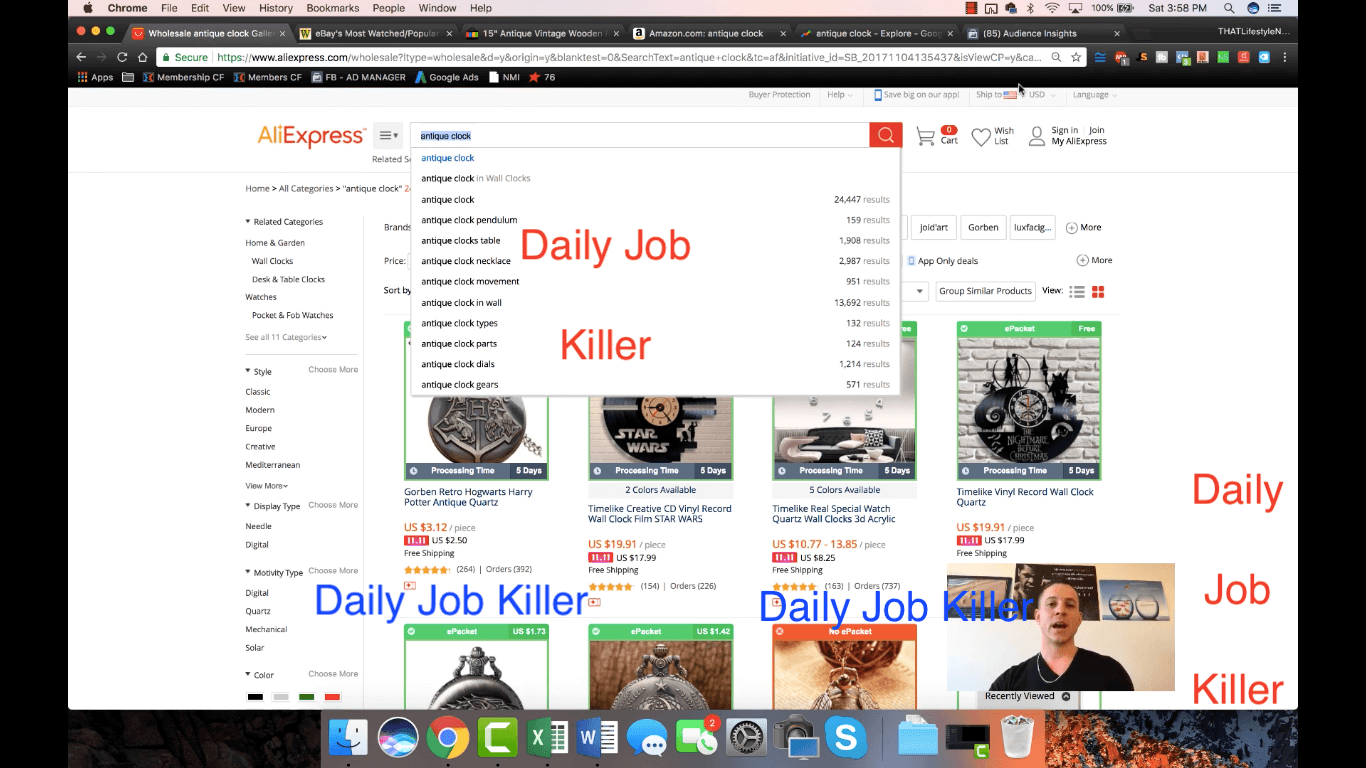The image size is (1366, 768).
Task: Select the Classic style filter
Action: coord(258,392)
